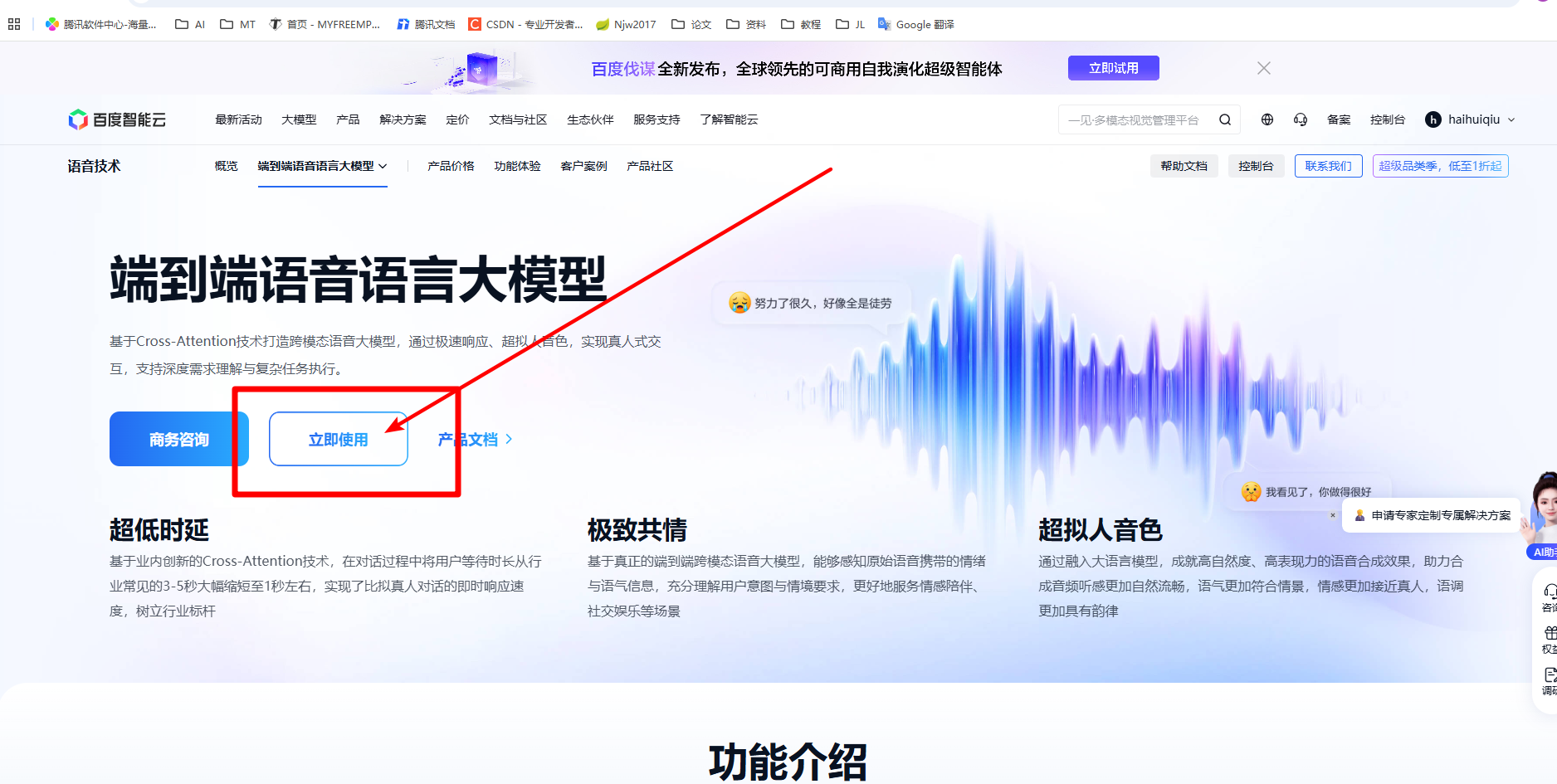The width and height of the screenshot is (1557, 784).
Task: Switch to the 功能体验 tab
Action: (x=517, y=166)
